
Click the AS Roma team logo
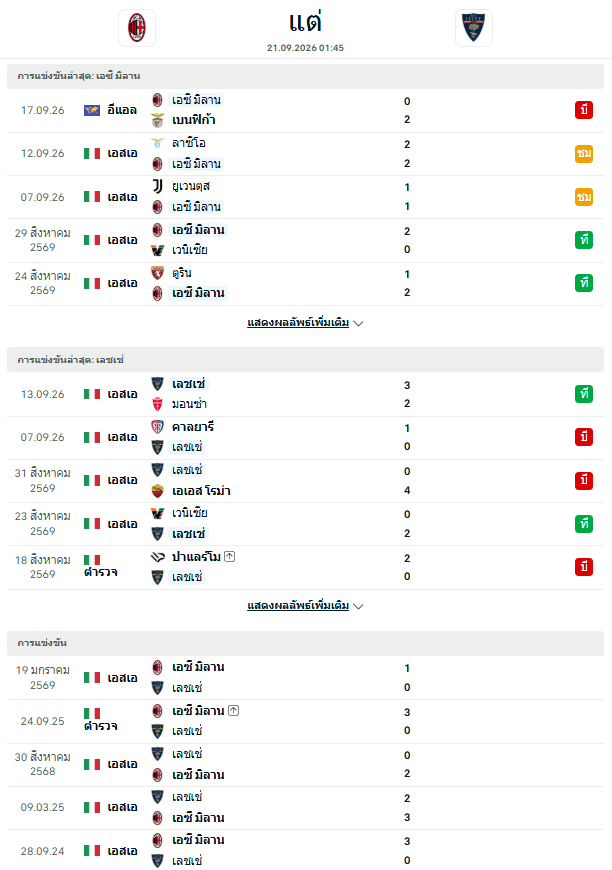(158, 490)
